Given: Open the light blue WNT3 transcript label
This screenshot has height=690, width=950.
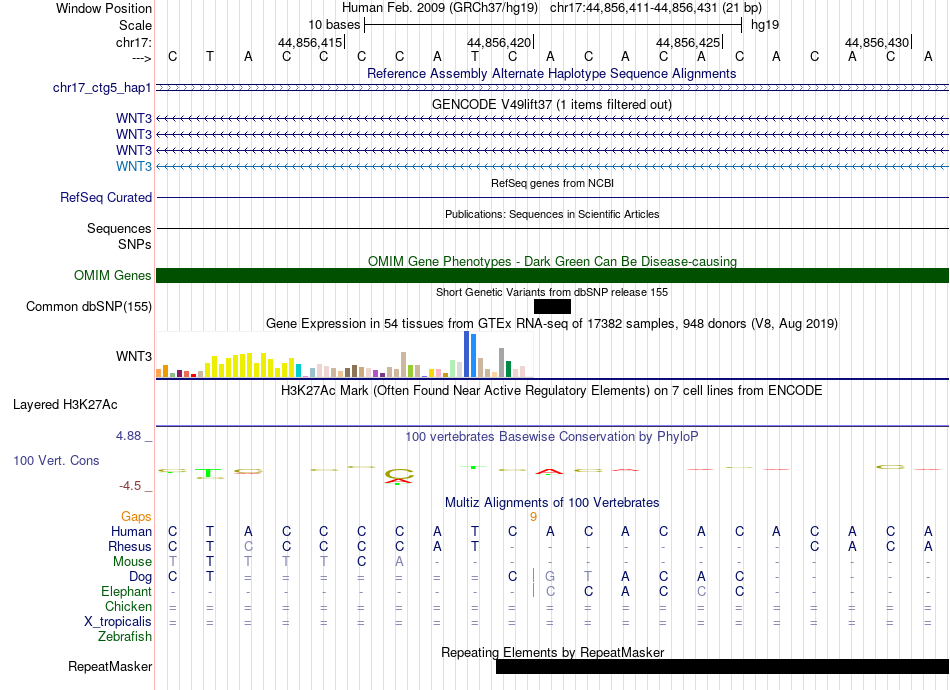Looking at the screenshot, I should (x=134, y=166).
